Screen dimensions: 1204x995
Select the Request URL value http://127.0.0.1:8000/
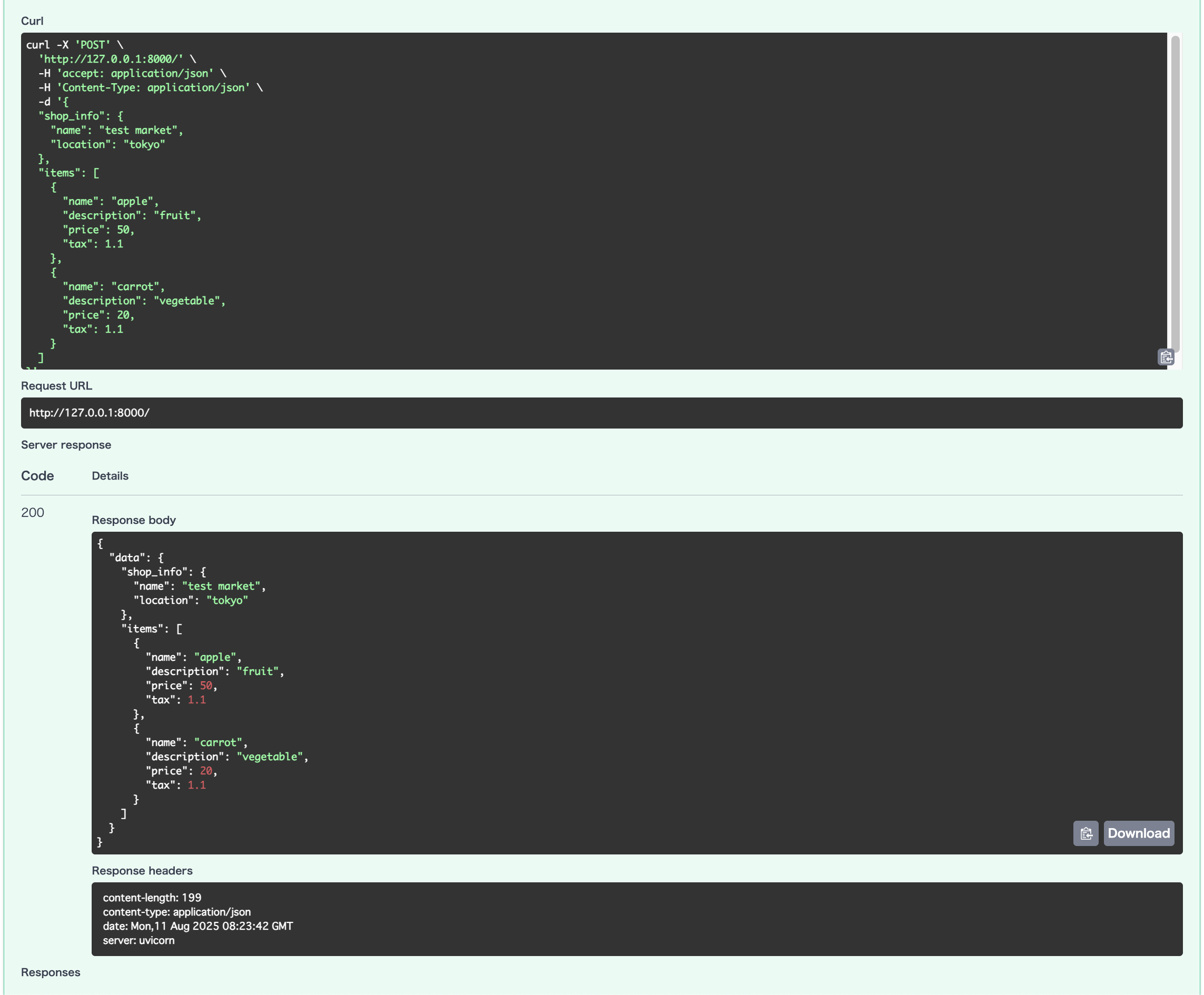[90, 412]
